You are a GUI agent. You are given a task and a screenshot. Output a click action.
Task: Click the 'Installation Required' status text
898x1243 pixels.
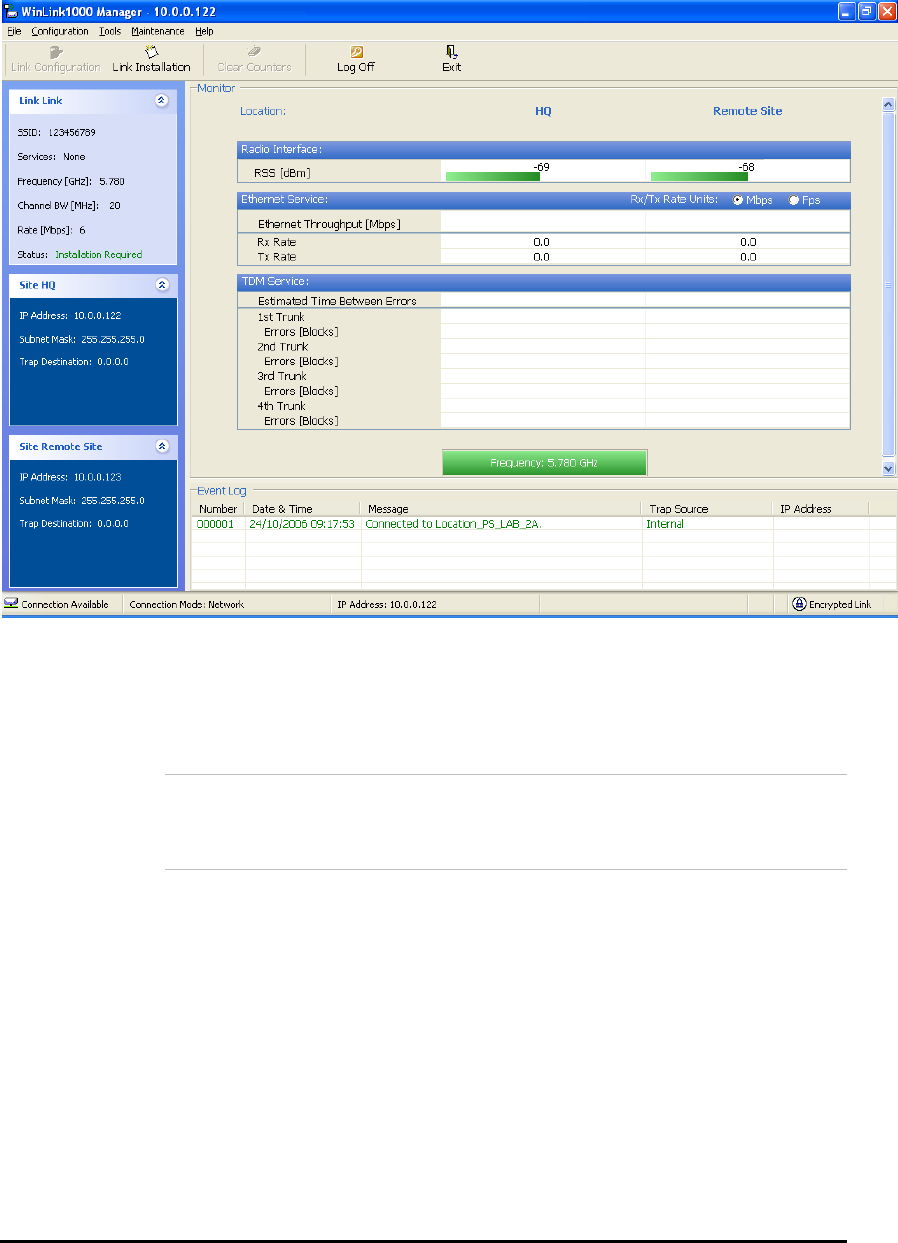99,255
